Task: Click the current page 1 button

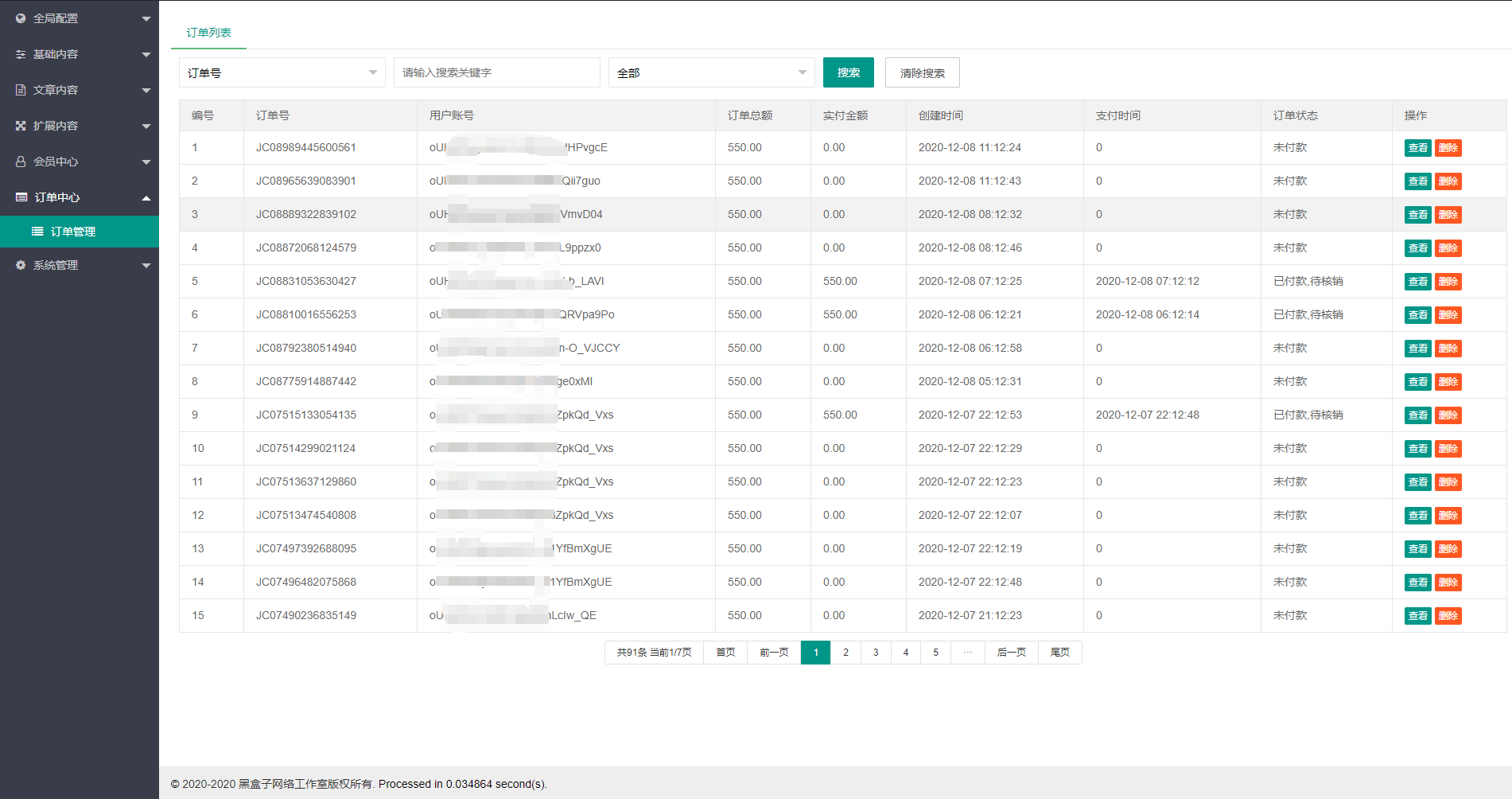Action: (816, 653)
